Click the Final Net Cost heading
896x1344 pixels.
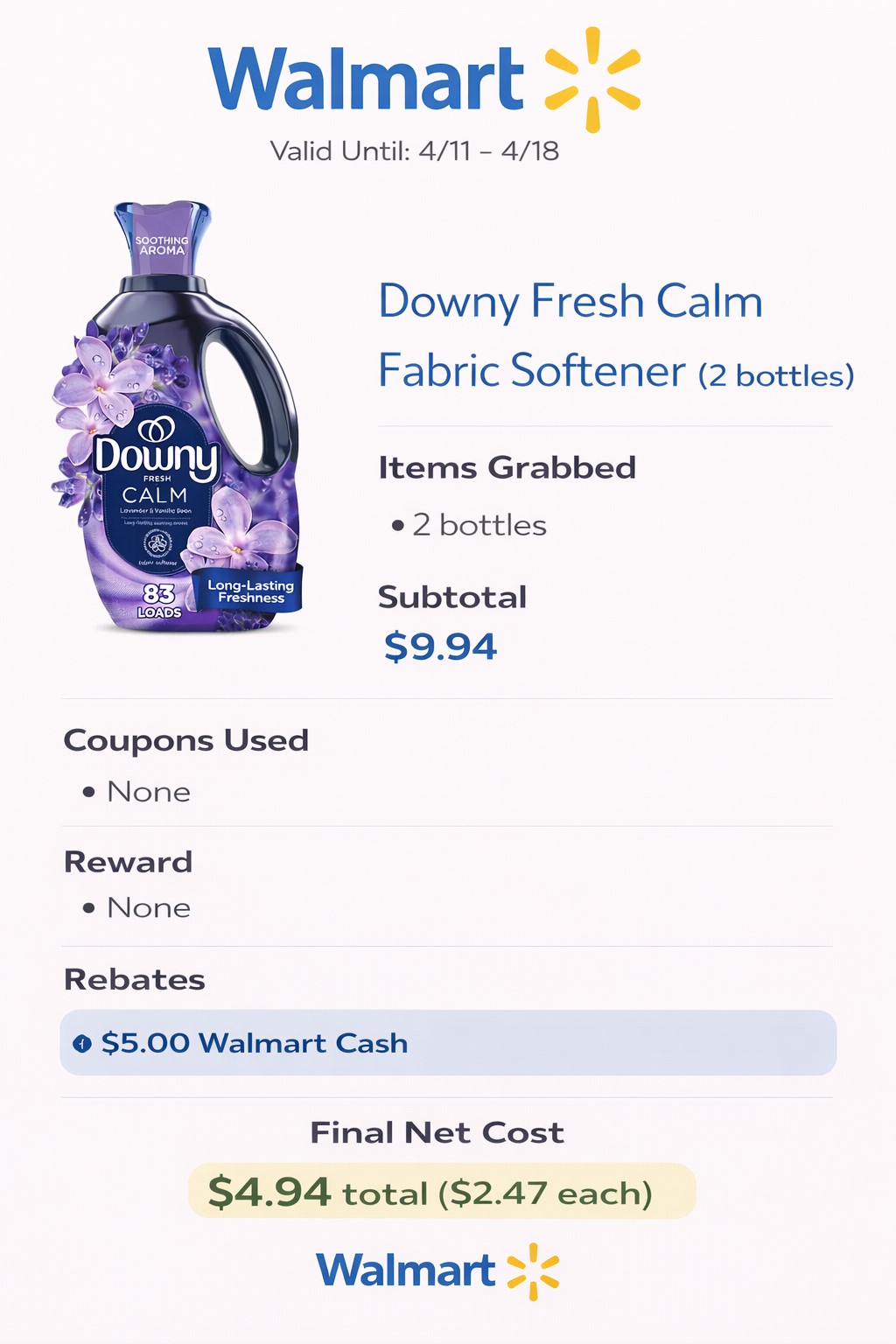[x=437, y=1133]
